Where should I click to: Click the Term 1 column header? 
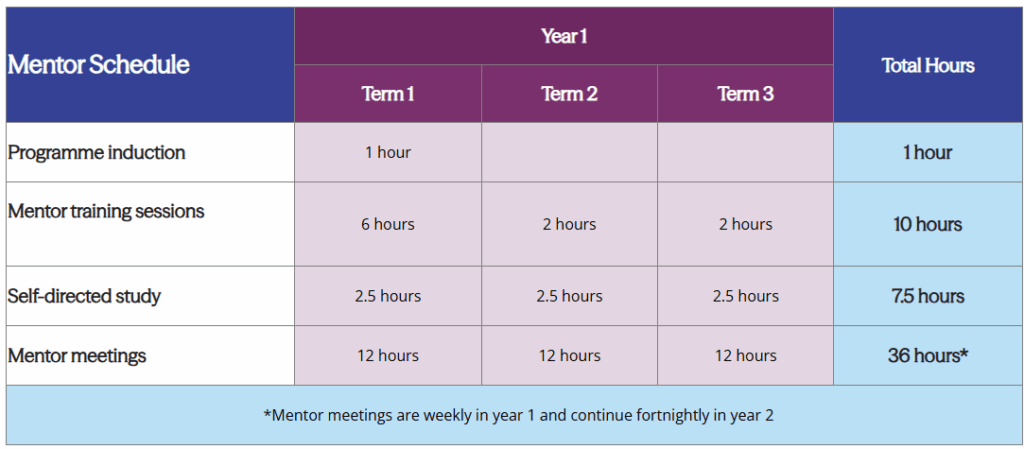coord(388,94)
